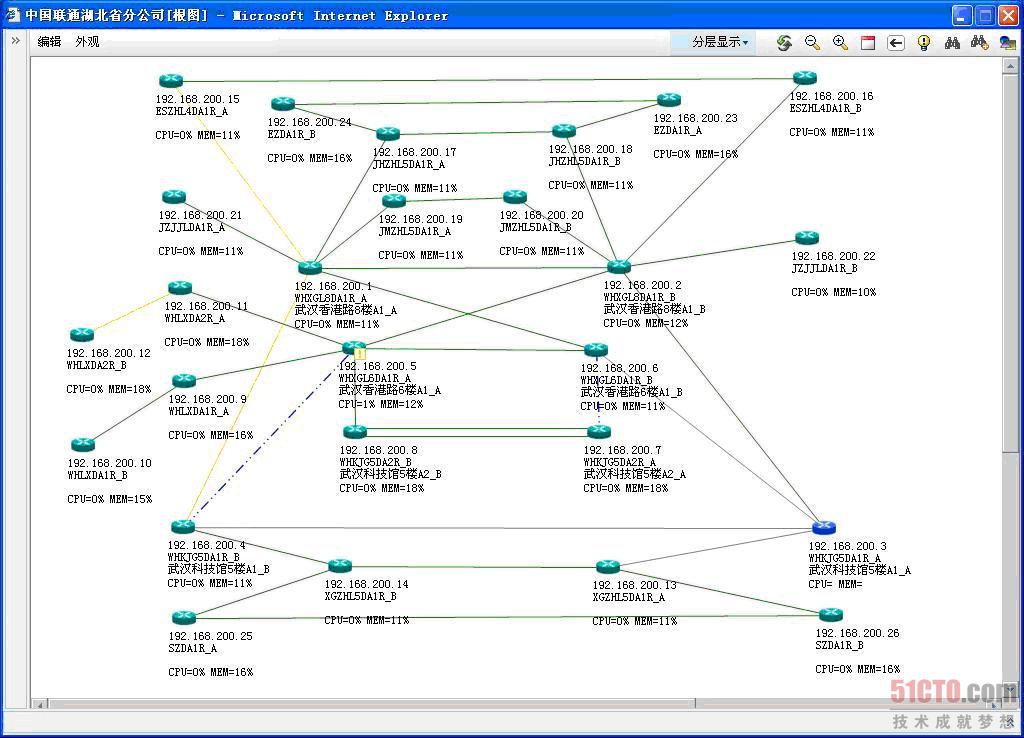Screen dimensions: 1024x738
Task: Select core router 192.168.200.2 WHXGL8DA1R_B
Action: (x=618, y=266)
